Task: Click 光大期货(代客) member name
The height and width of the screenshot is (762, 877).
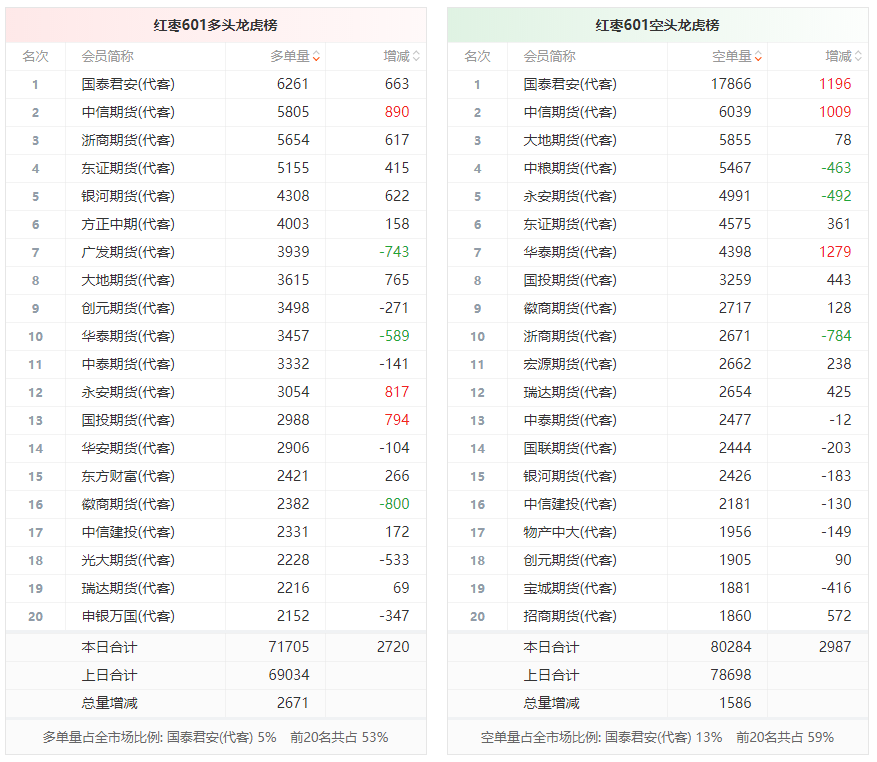Action: click(x=128, y=560)
